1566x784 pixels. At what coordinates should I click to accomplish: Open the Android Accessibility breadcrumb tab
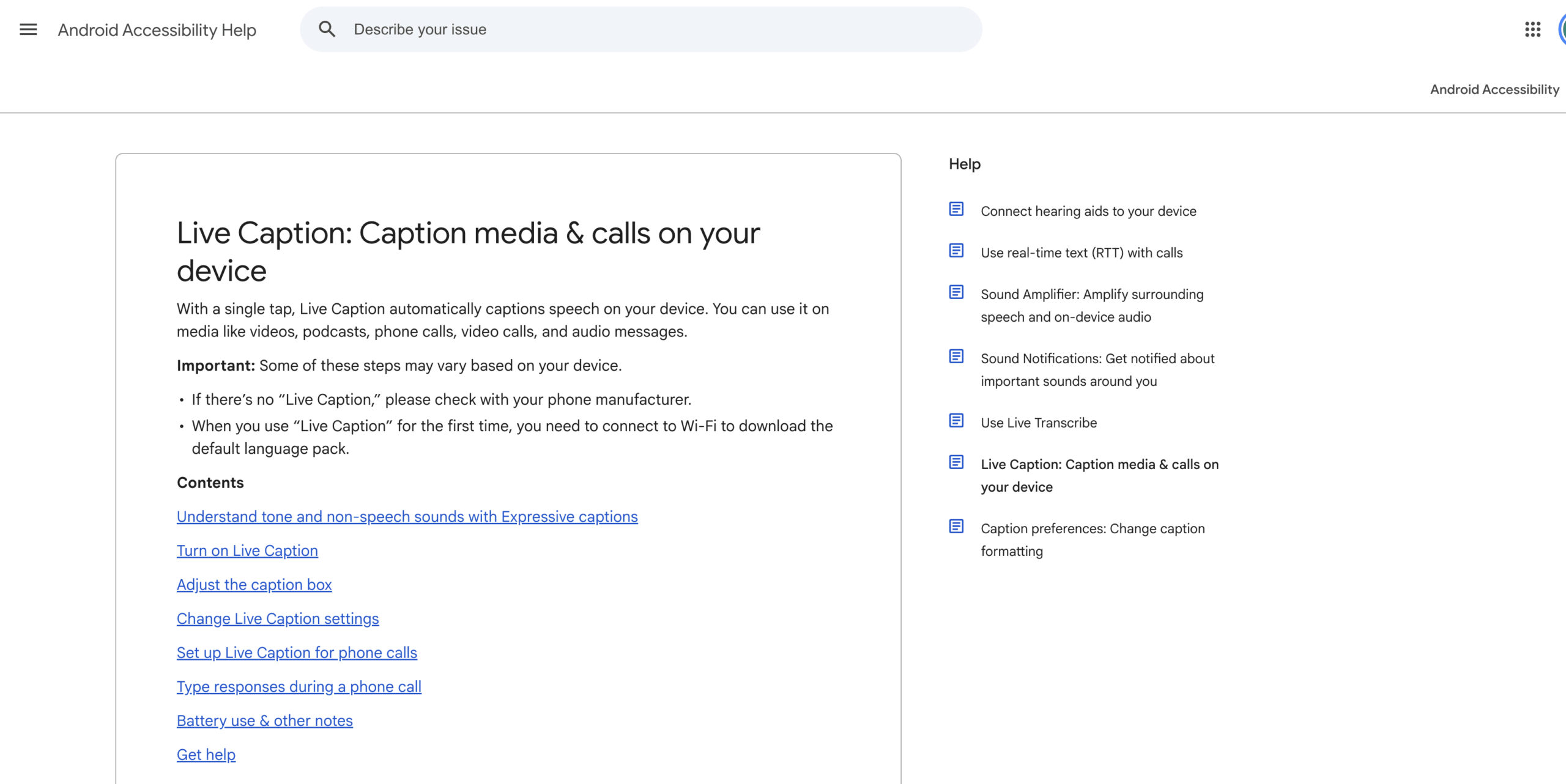coord(1494,89)
